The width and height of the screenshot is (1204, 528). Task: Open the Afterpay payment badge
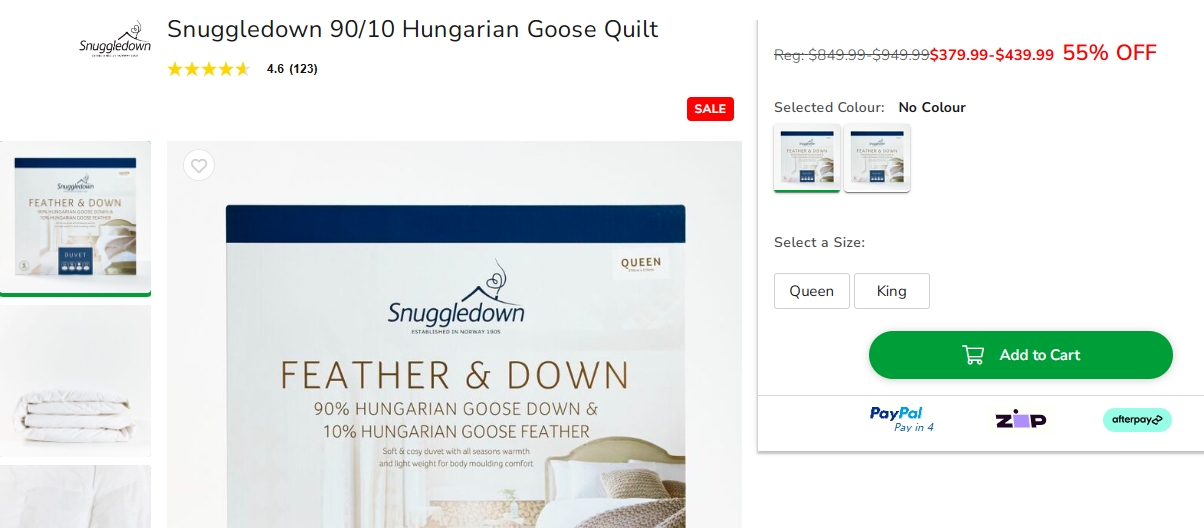pos(1137,420)
